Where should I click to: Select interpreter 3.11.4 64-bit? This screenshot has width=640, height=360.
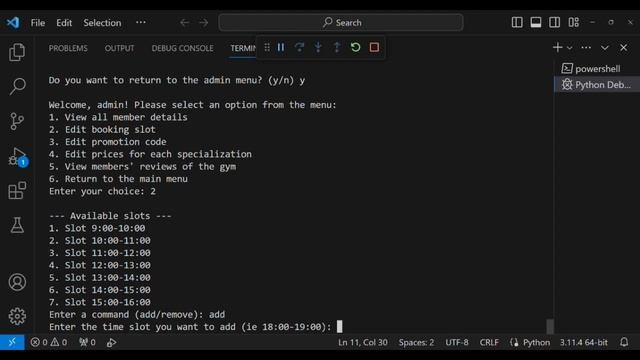pos(584,342)
